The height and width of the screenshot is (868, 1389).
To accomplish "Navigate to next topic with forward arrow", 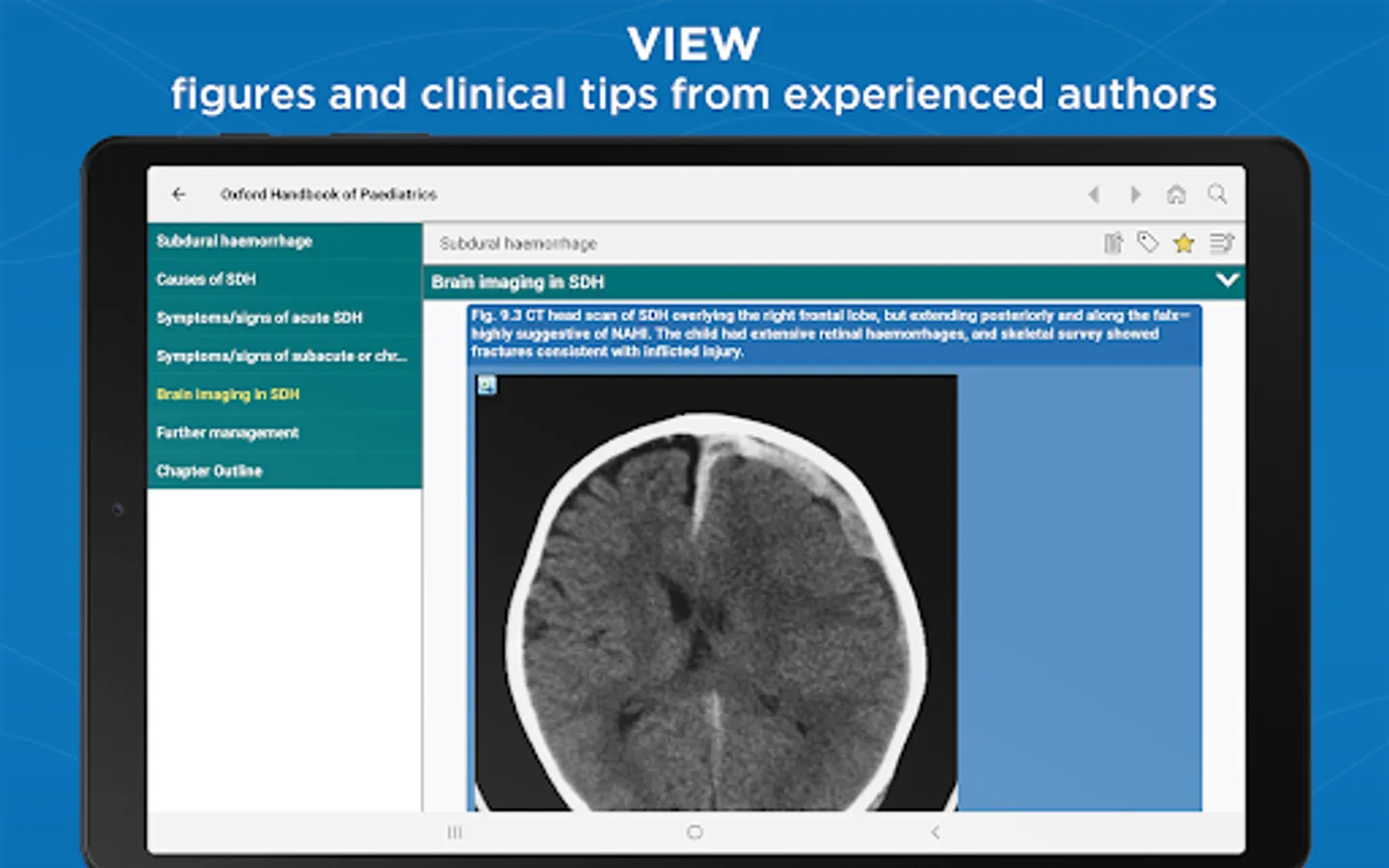I will (1134, 194).
